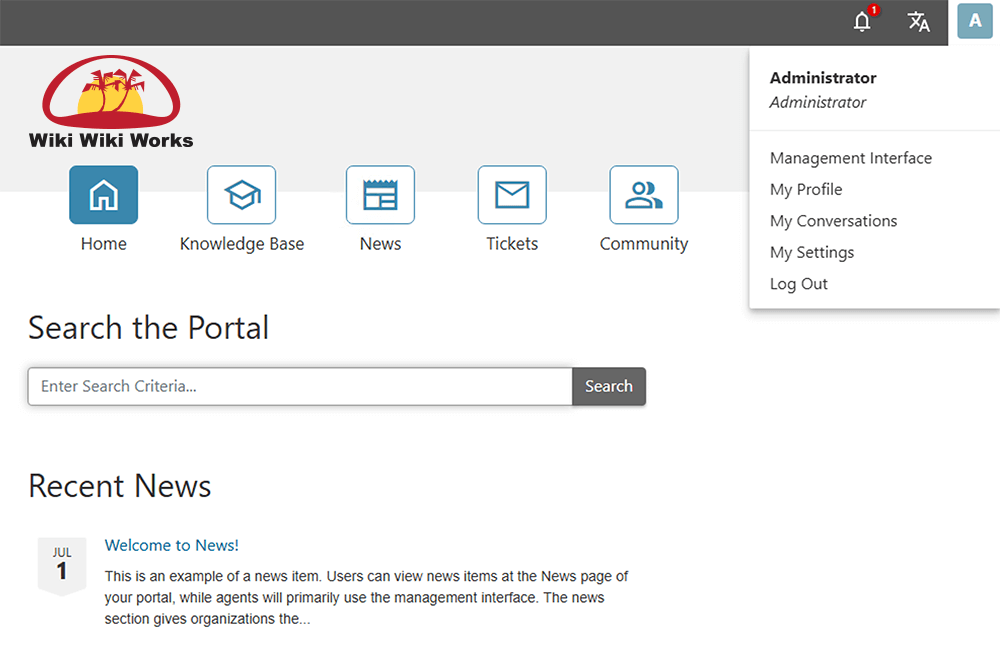1000x650 pixels.
Task: Click the news item excerpt text
Action: pos(366,598)
